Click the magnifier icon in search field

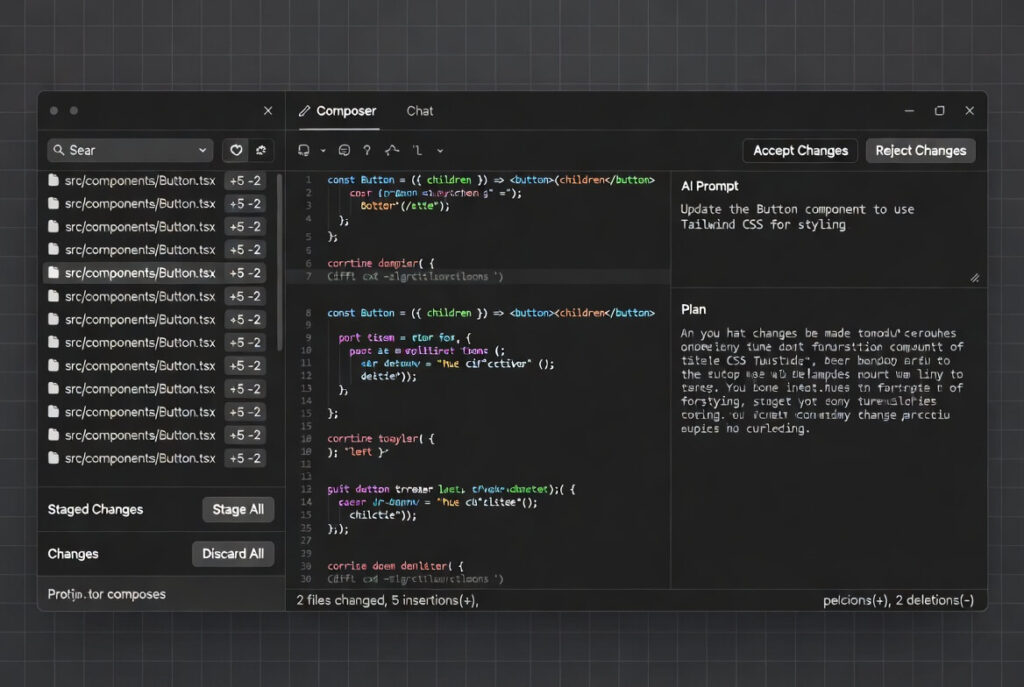59,150
